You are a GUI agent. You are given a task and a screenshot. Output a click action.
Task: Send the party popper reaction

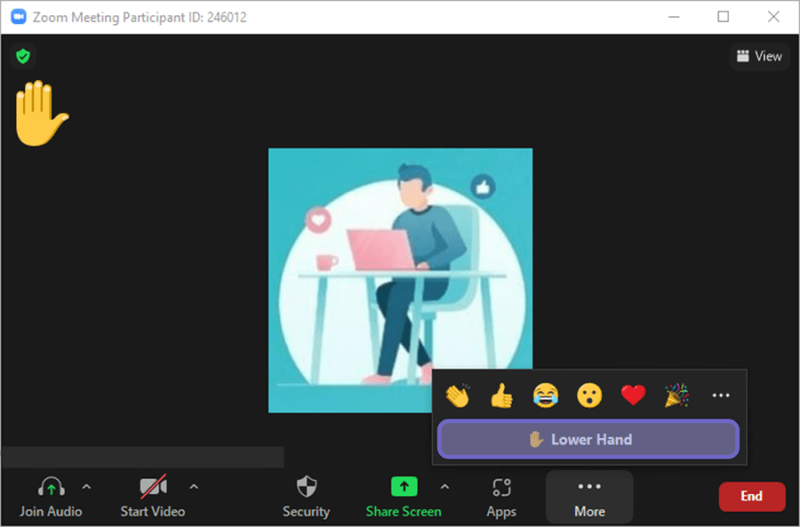(x=677, y=395)
